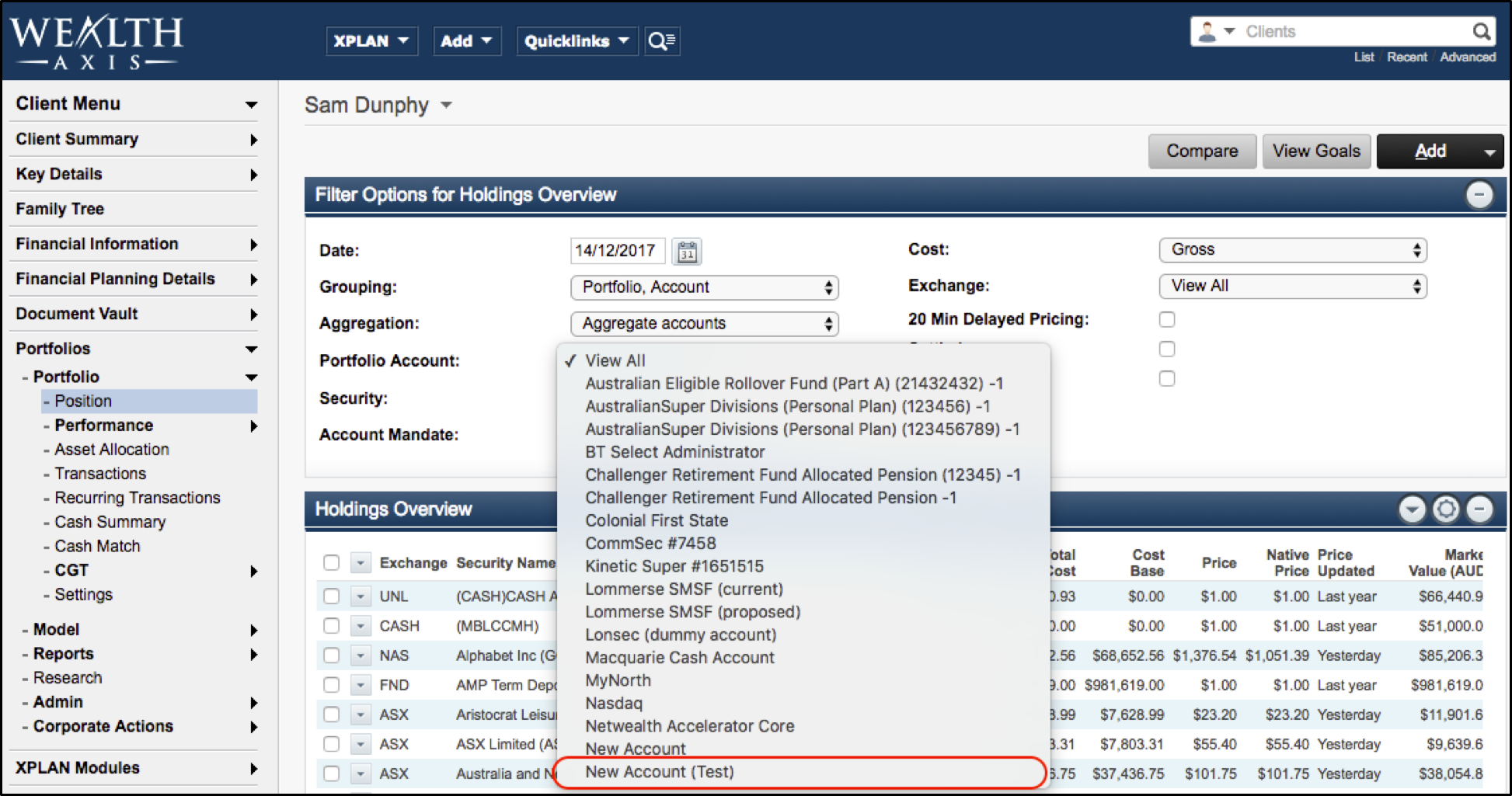Select View All in the account list
Viewport: 1512px width, 796px height.
tap(615, 361)
